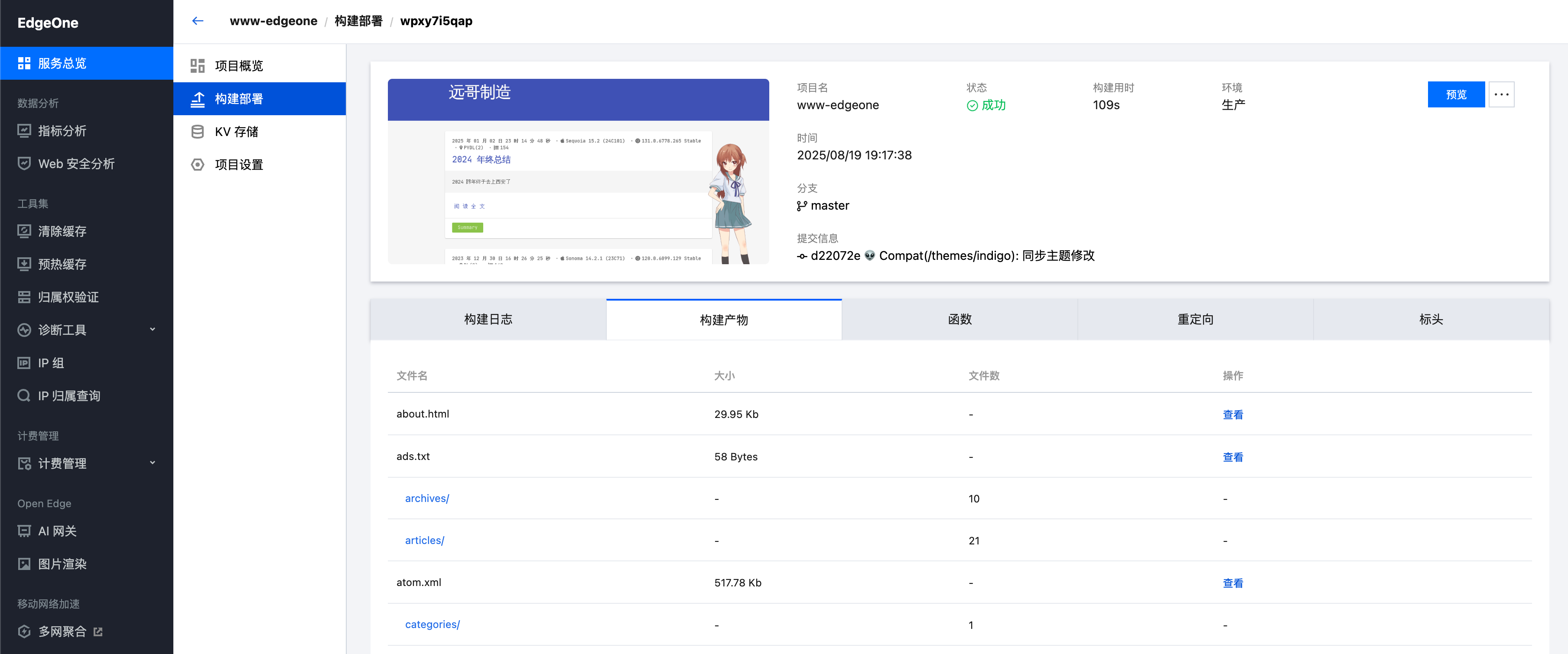Open Web 安全分析 shield icon
1568x654 pixels.
click(x=24, y=164)
